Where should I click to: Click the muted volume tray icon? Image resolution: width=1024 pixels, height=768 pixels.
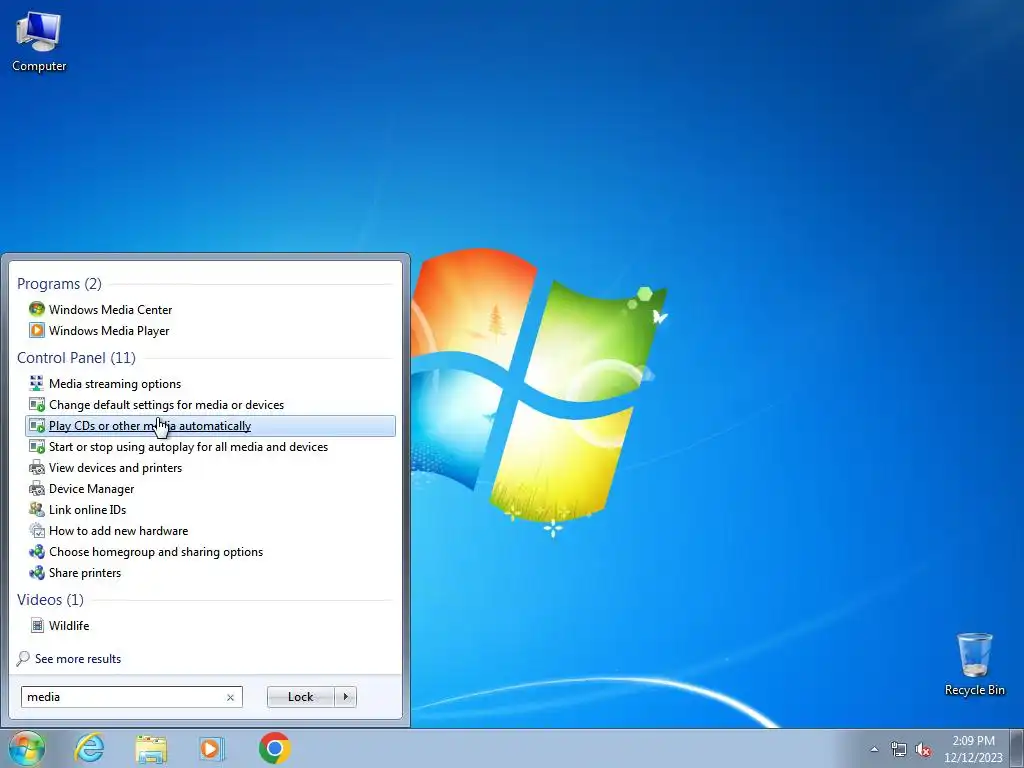pos(923,749)
